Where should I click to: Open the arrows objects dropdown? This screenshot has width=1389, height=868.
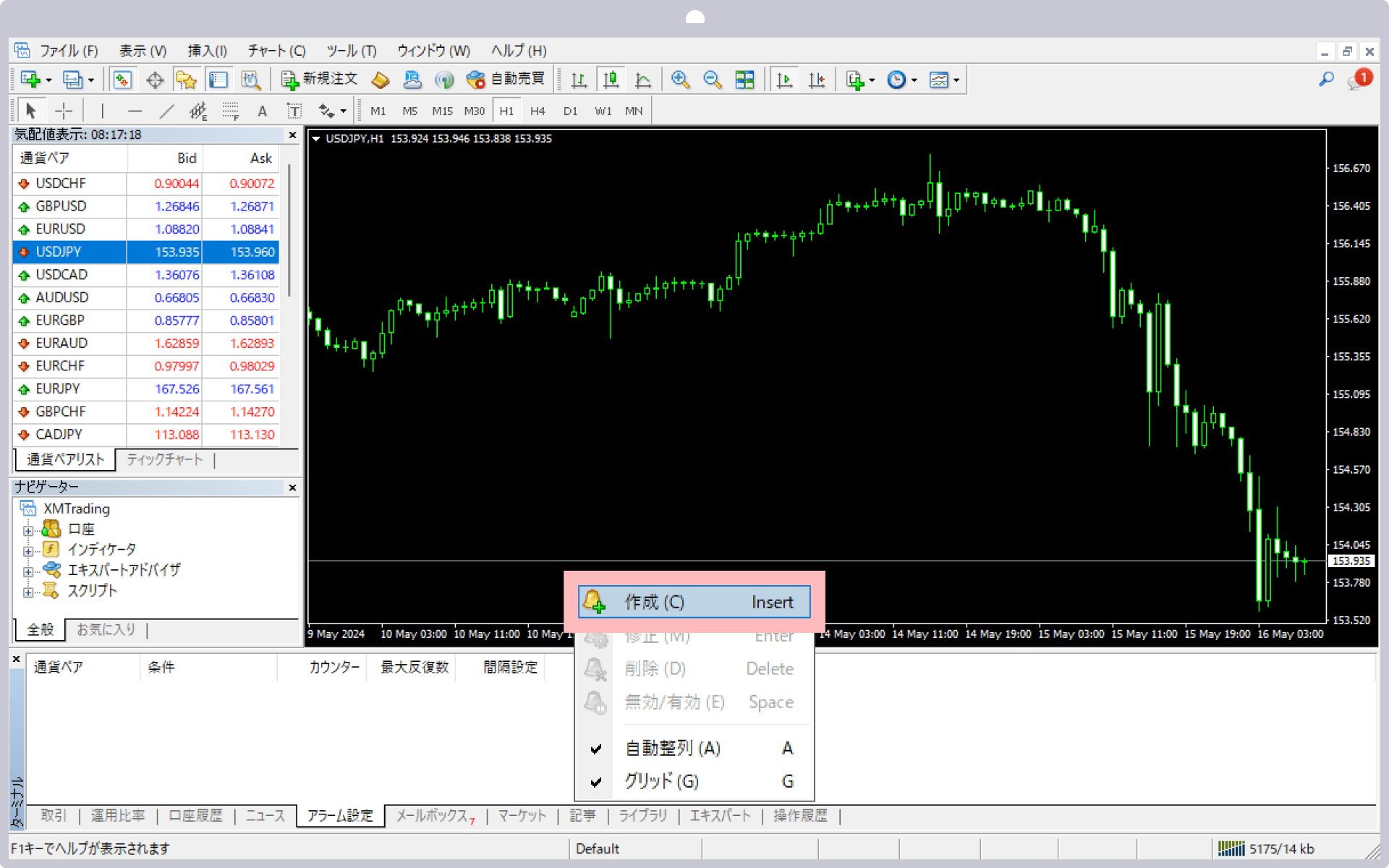[332, 111]
